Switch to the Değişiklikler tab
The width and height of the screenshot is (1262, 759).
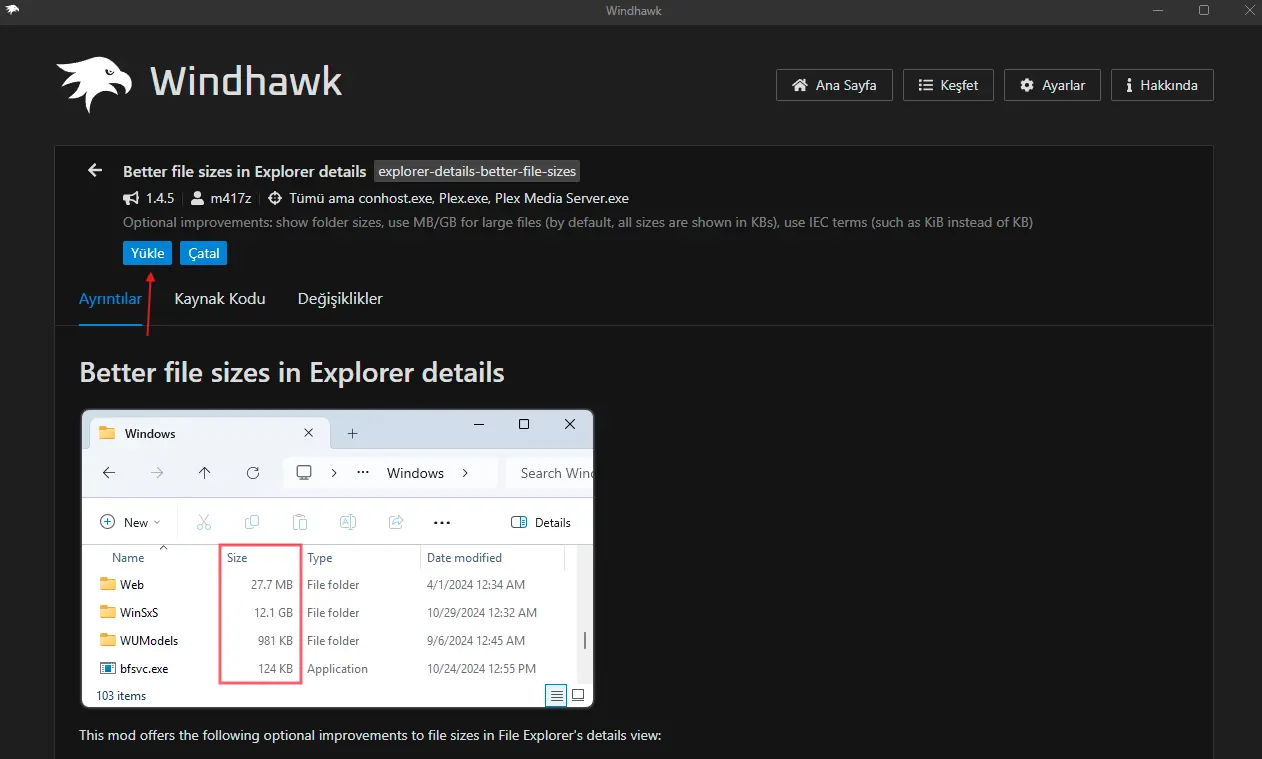click(x=340, y=299)
